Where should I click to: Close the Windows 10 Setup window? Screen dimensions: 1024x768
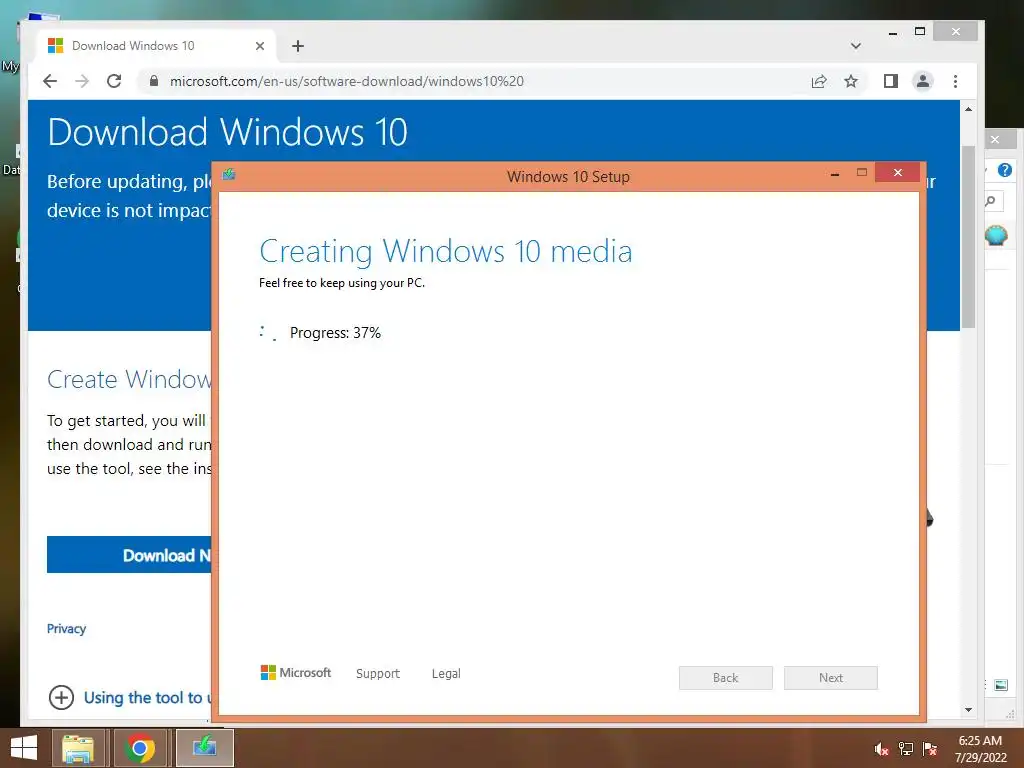[897, 172]
